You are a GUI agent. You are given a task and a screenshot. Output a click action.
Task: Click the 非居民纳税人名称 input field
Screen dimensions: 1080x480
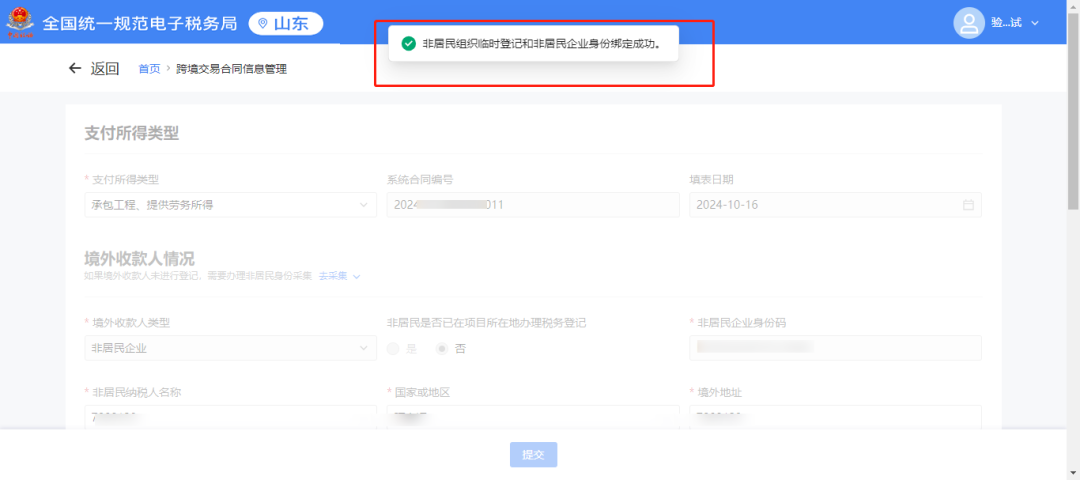[x=231, y=417]
